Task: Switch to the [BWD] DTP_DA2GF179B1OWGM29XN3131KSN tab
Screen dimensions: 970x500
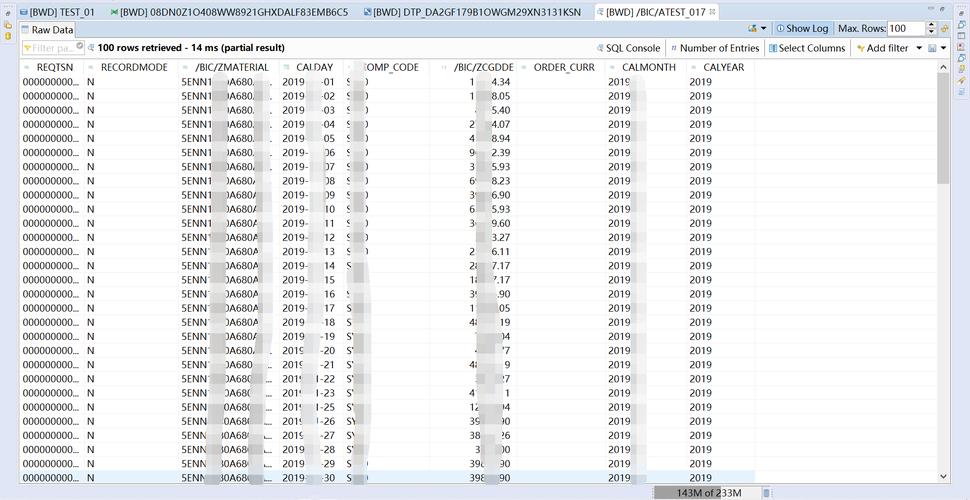Action: point(473,12)
